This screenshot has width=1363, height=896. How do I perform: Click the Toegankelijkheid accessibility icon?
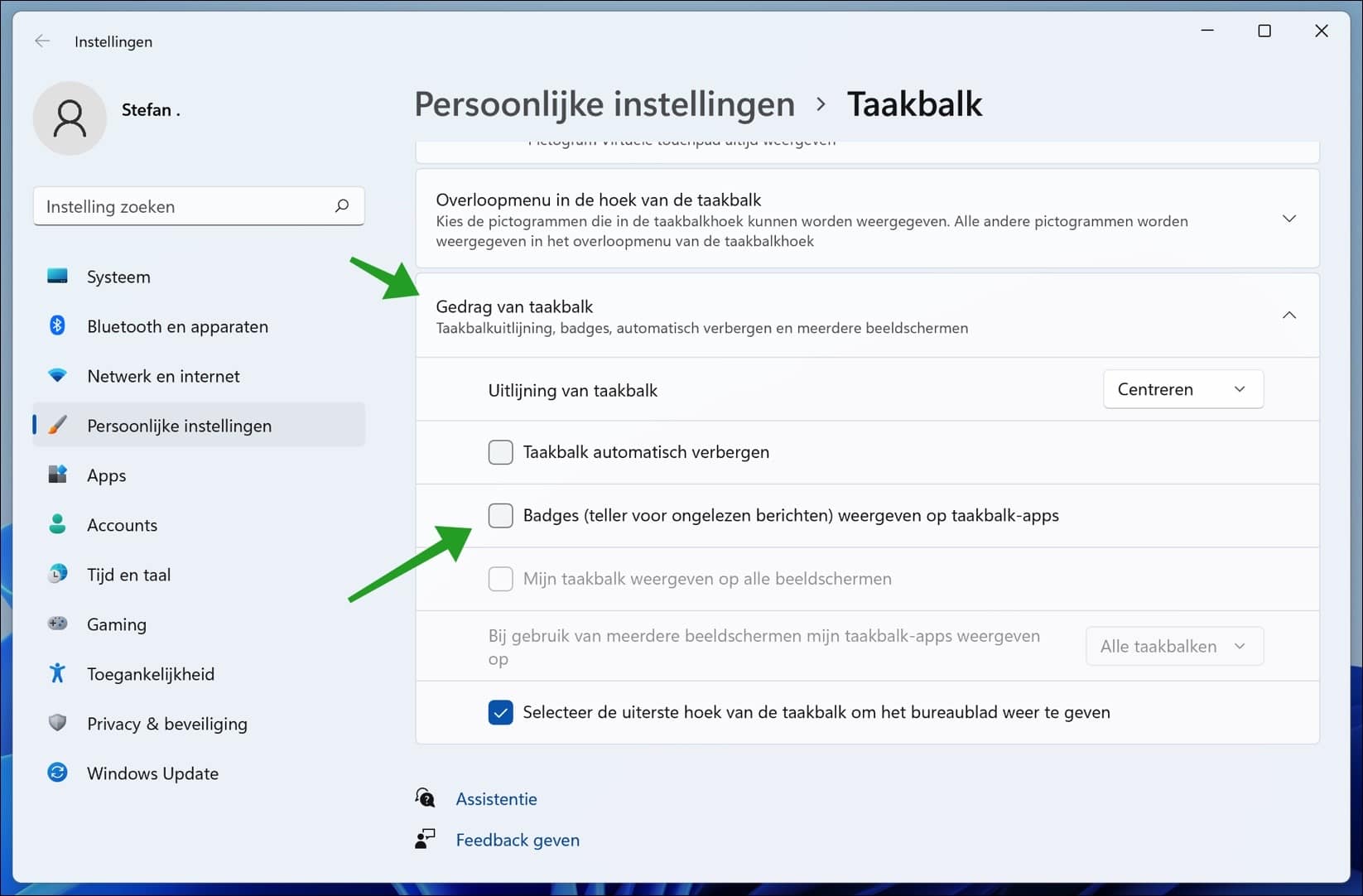click(x=56, y=673)
